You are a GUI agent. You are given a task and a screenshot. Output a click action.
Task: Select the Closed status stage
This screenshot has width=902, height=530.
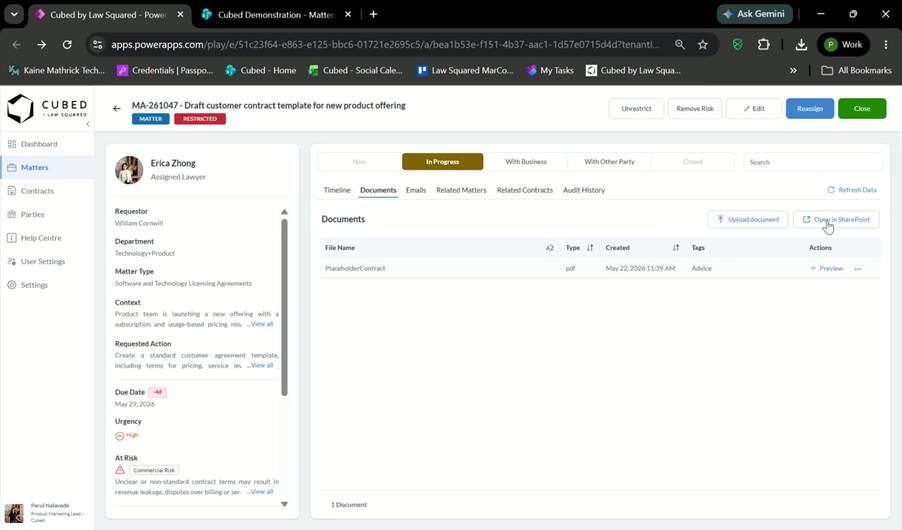pos(693,162)
